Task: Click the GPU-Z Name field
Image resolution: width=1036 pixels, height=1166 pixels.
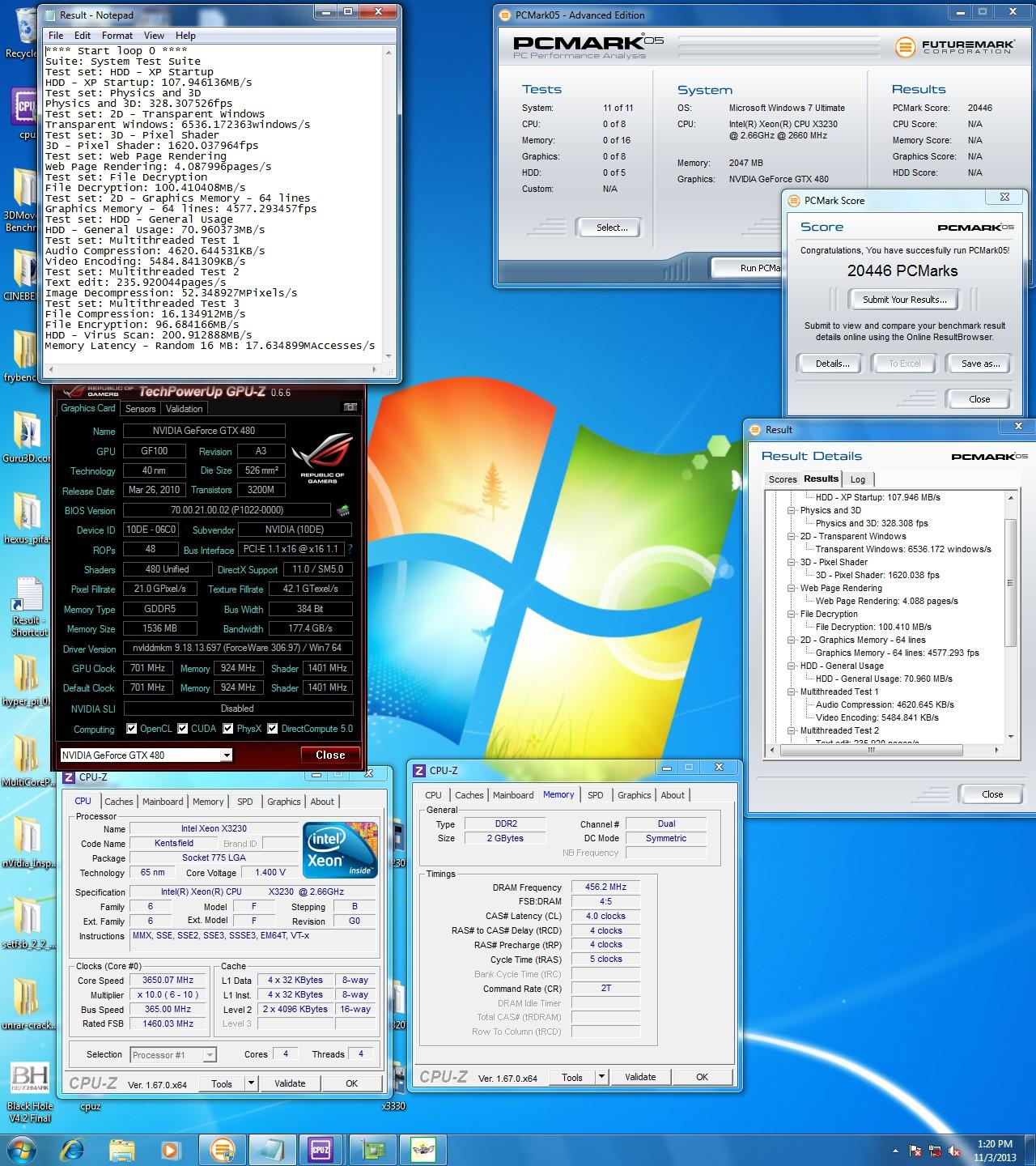Action: (203, 431)
